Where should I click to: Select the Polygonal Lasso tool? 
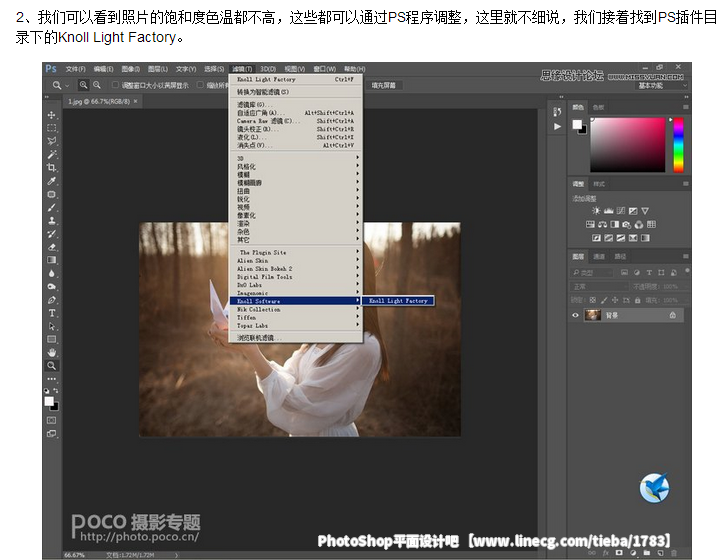(51, 141)
